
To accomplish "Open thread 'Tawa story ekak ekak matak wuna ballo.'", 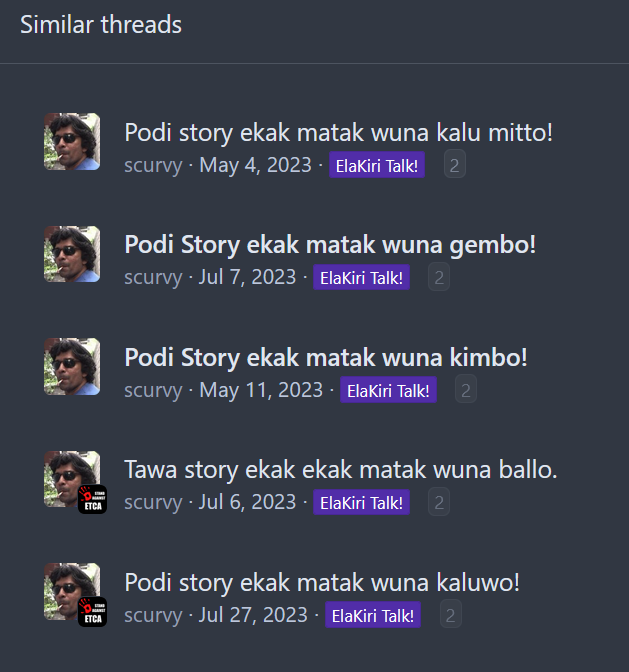I will 341,470.
